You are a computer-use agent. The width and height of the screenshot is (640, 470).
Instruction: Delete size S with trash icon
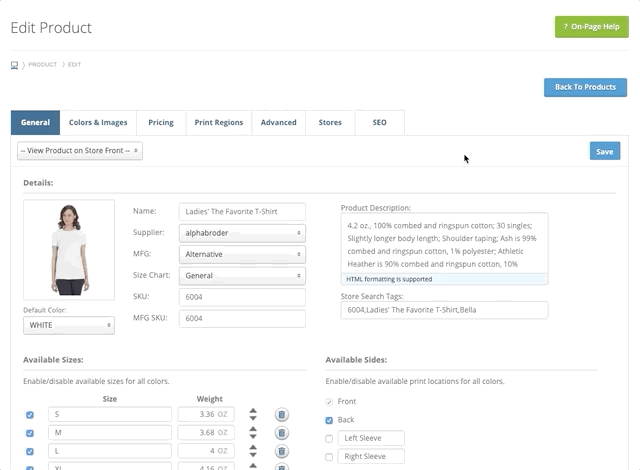[281, 415]
